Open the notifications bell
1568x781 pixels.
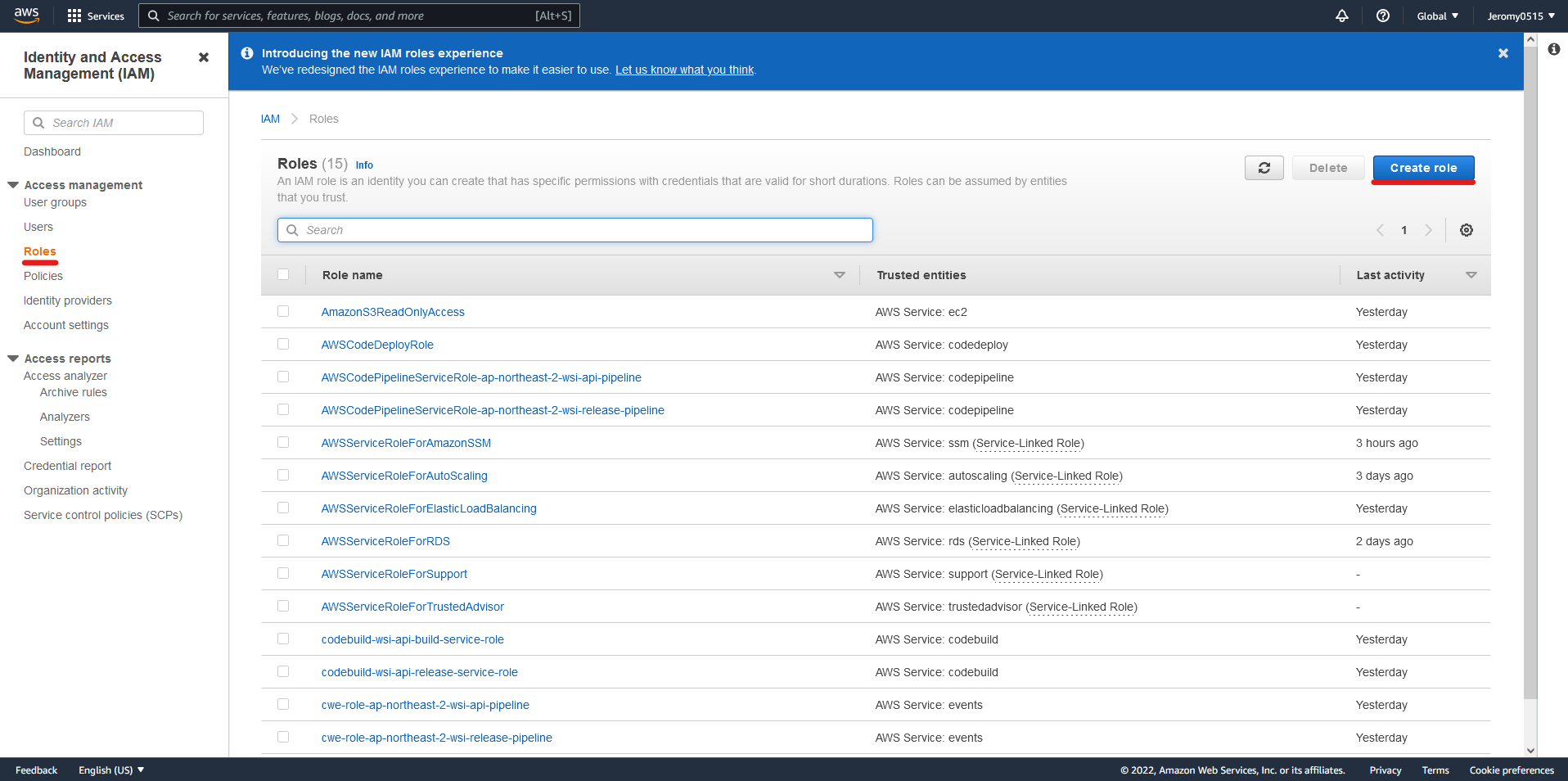1342,16
